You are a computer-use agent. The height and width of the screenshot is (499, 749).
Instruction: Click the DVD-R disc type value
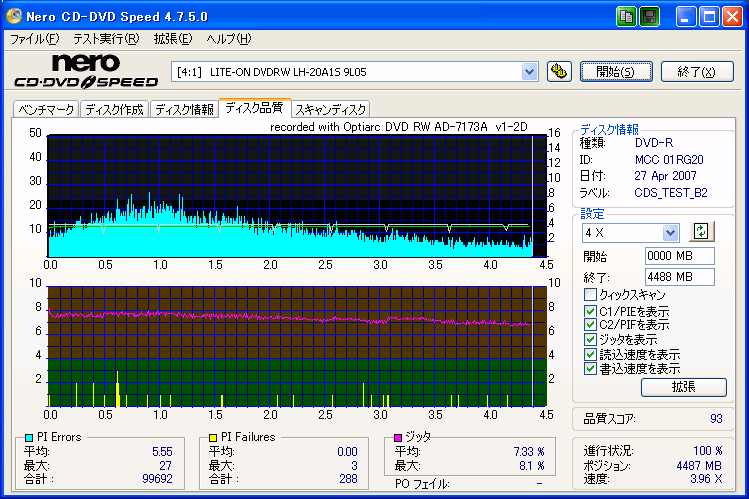[x=653, y=143]
